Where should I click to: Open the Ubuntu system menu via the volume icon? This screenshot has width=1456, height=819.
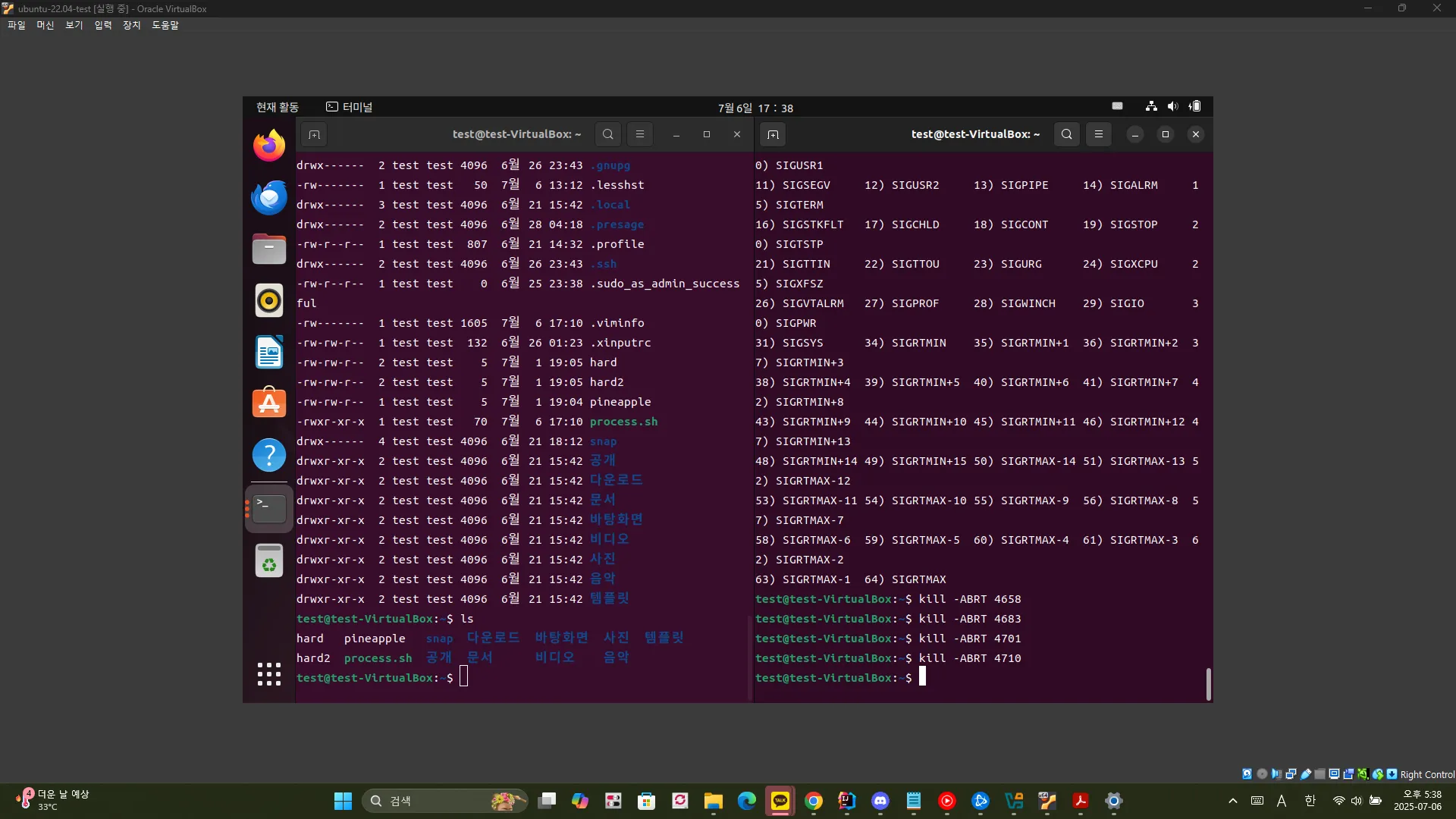click(x=1172, y=106)
